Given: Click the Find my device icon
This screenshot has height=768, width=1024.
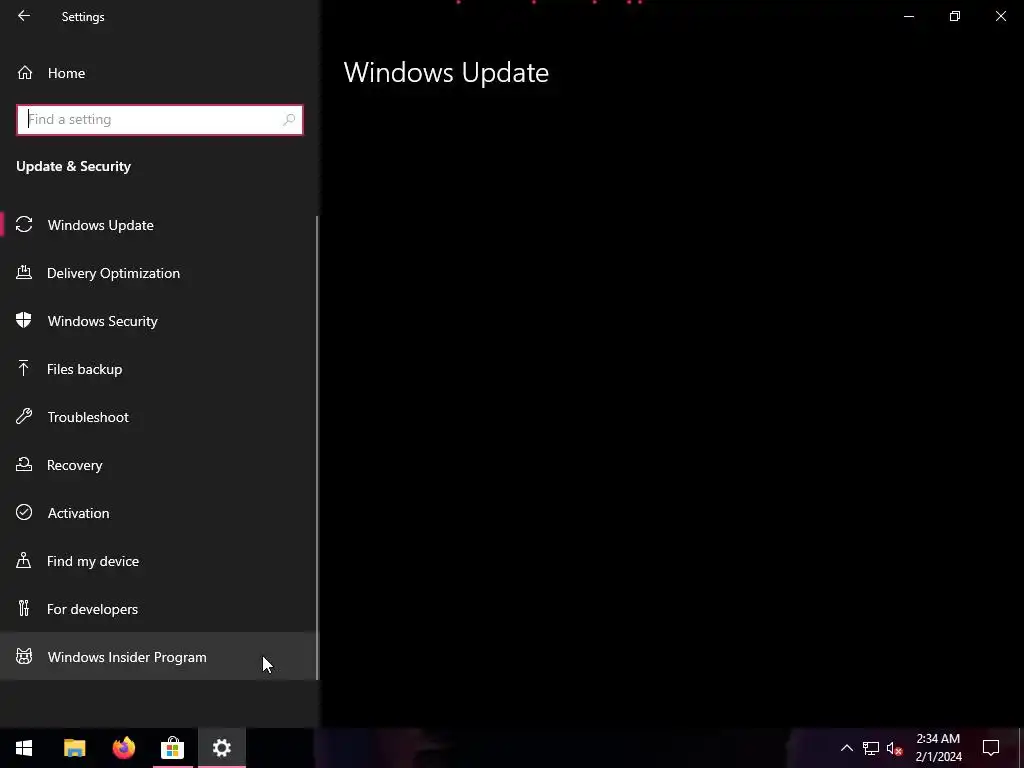Looking at the screenshot, I should (24, 560).
